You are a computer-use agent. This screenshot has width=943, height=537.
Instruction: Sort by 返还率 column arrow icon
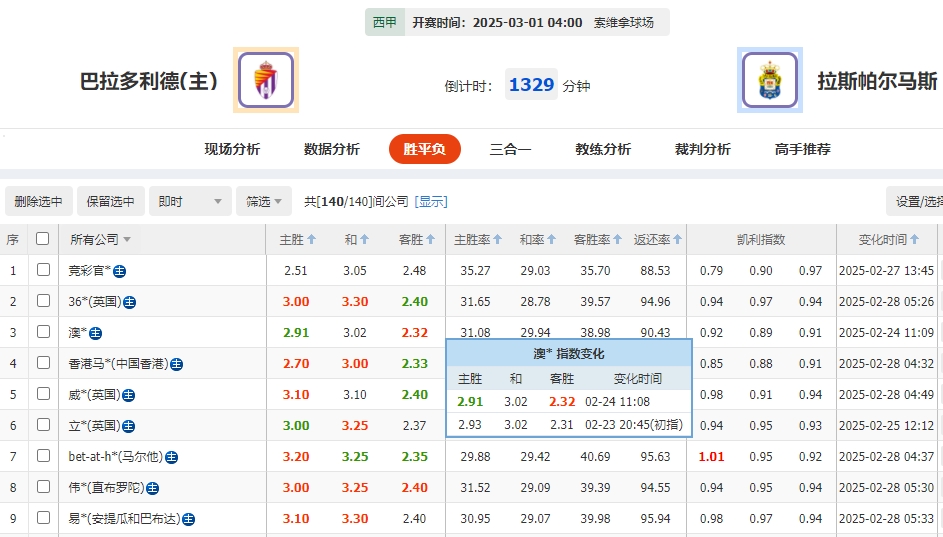click(x=678, y=240)
